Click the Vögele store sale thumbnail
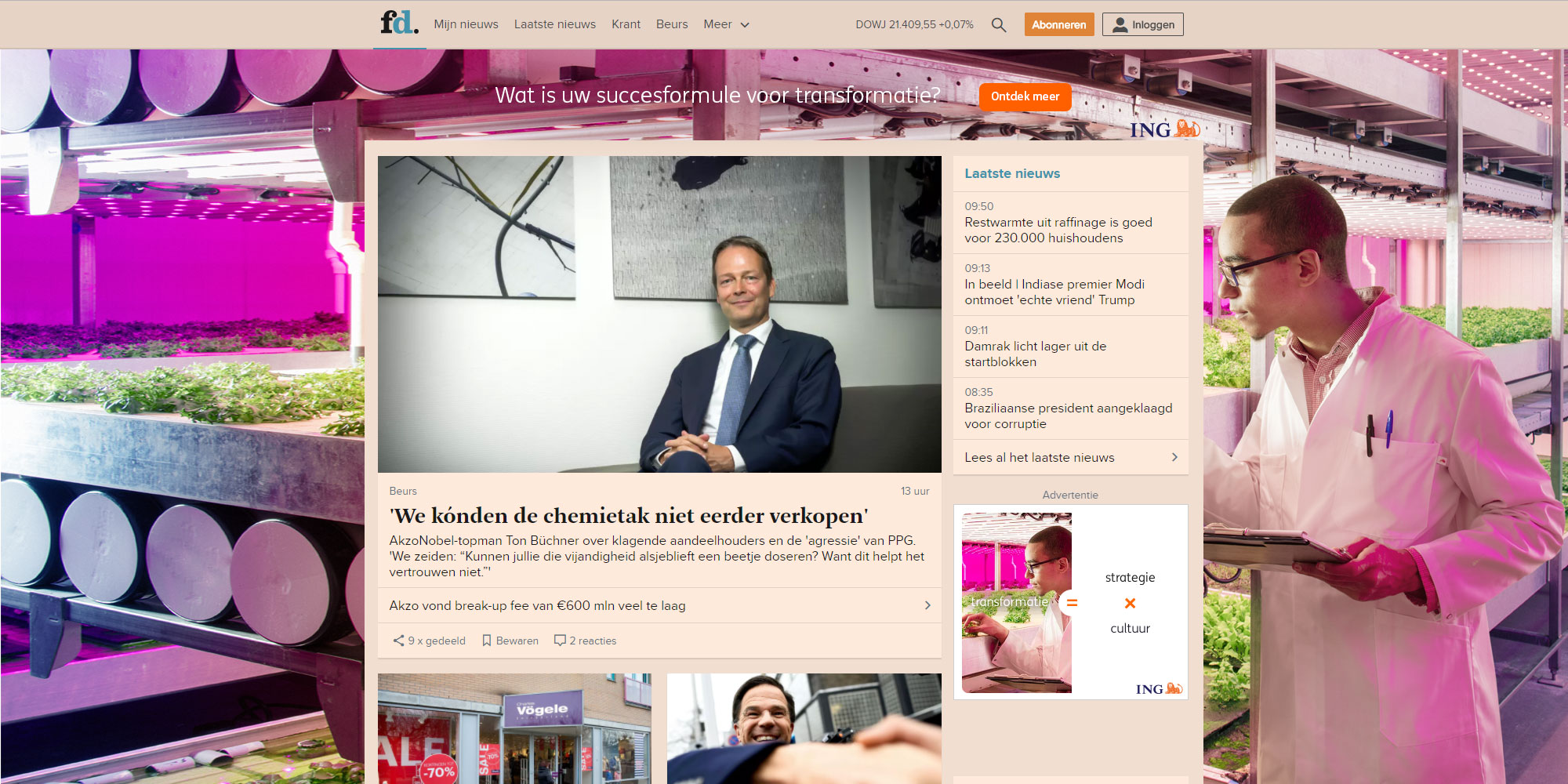The width and height of the screenshot is (1568, 784). coord(514,728)
